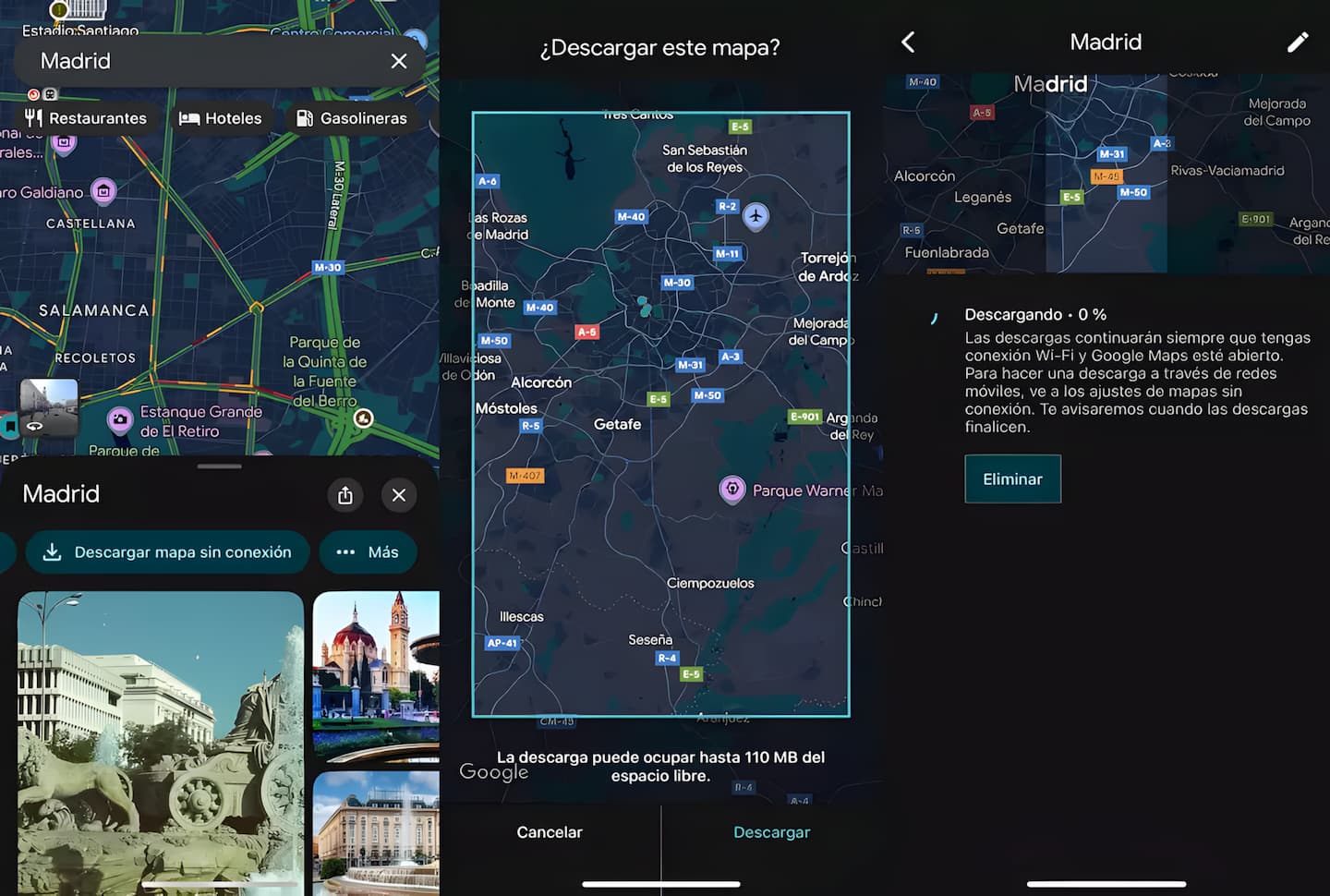Select the Gasolineras filter chip
The height and width of the screenshot is (896, 1330).
[x=352, y=118]
